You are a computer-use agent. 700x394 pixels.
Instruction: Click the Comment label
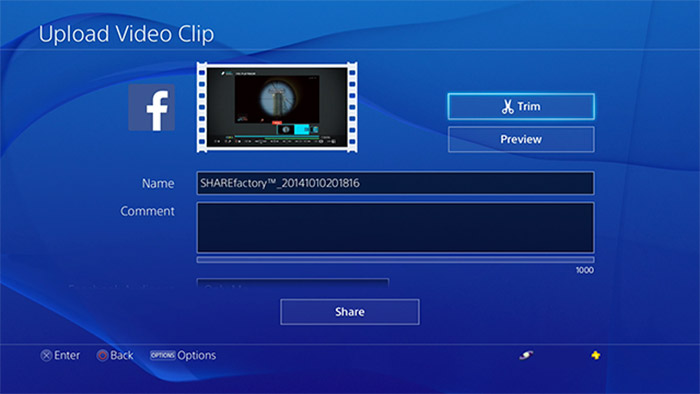(x=147, y=211)
